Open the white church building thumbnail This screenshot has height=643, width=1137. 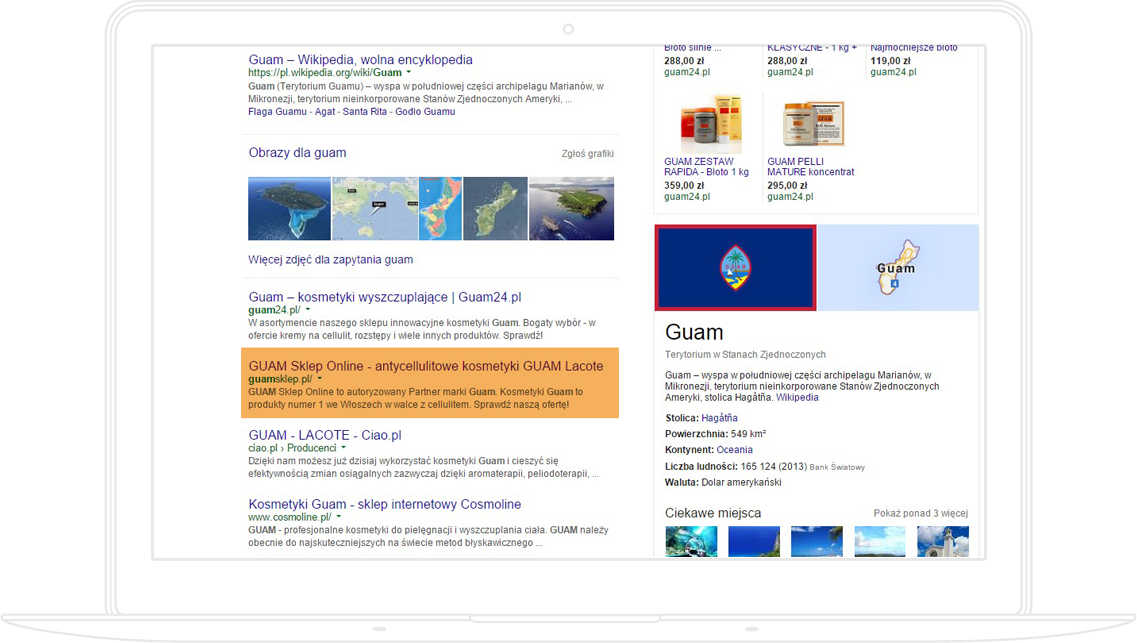pyautogui.click(x=943, y=542)
